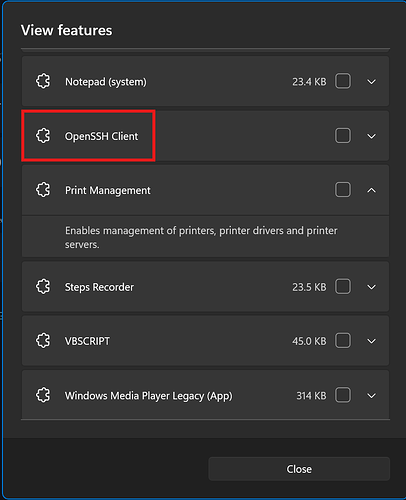Click the 314 KB size value

click(311, 396)
